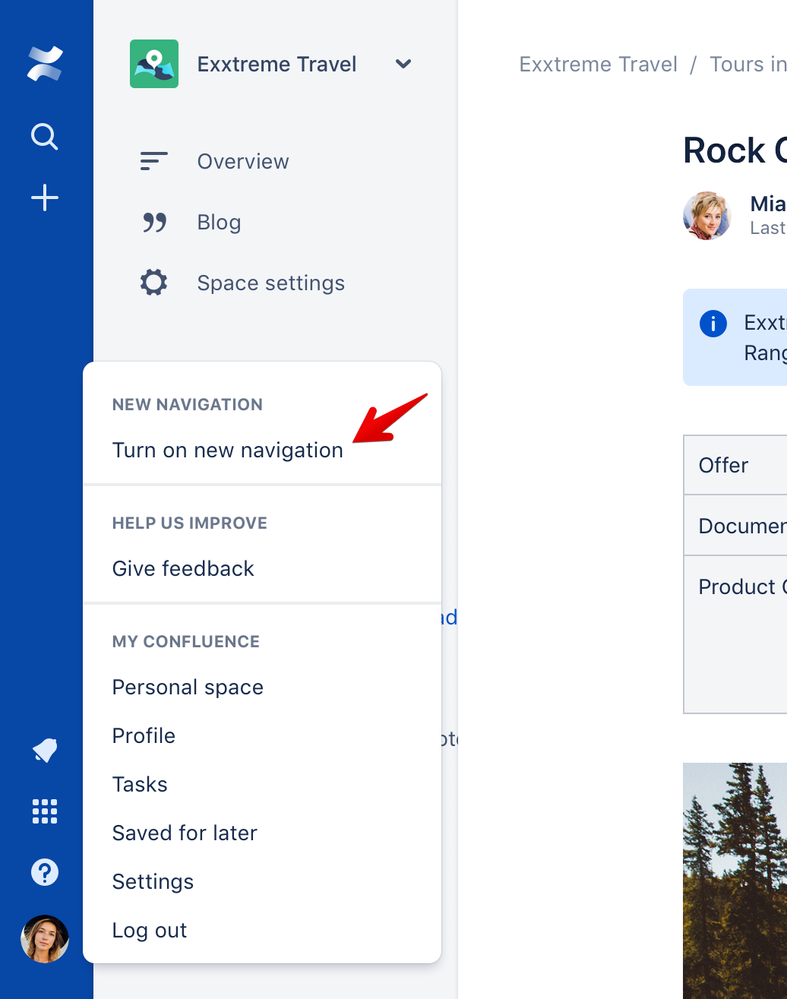Click your profile avatar at the bottom
787x999 pixels.
click(x=44, y=939)
